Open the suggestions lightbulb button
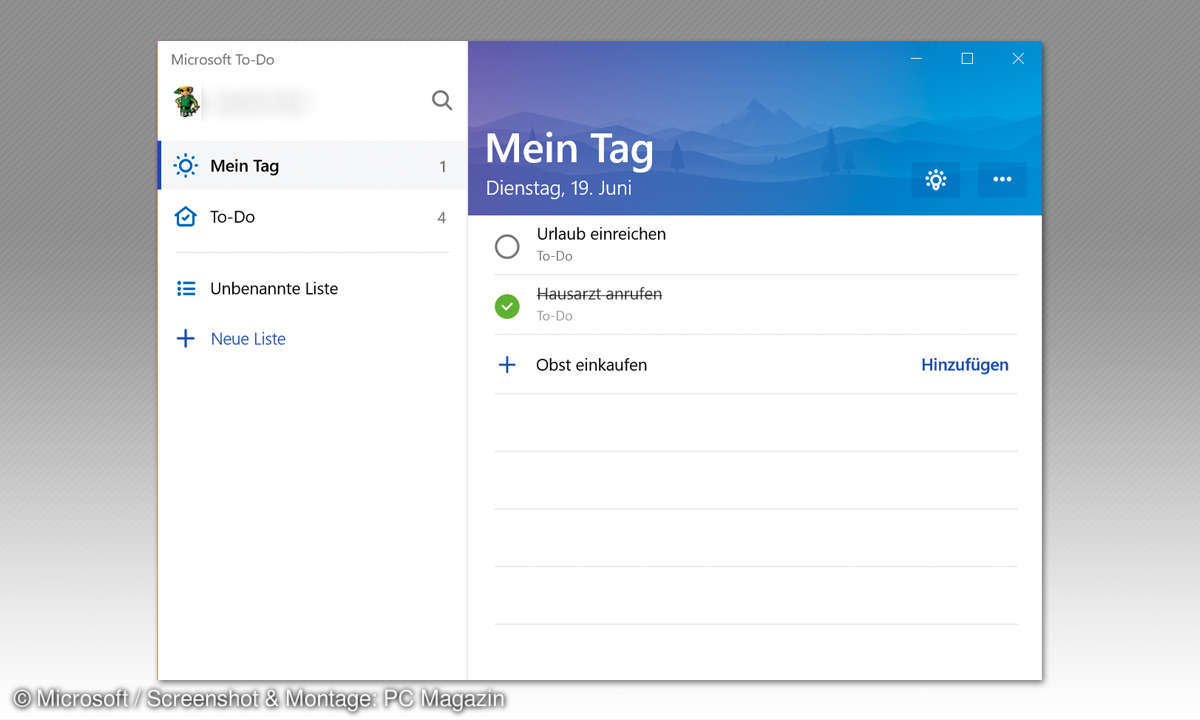 [x=936, y=180]
